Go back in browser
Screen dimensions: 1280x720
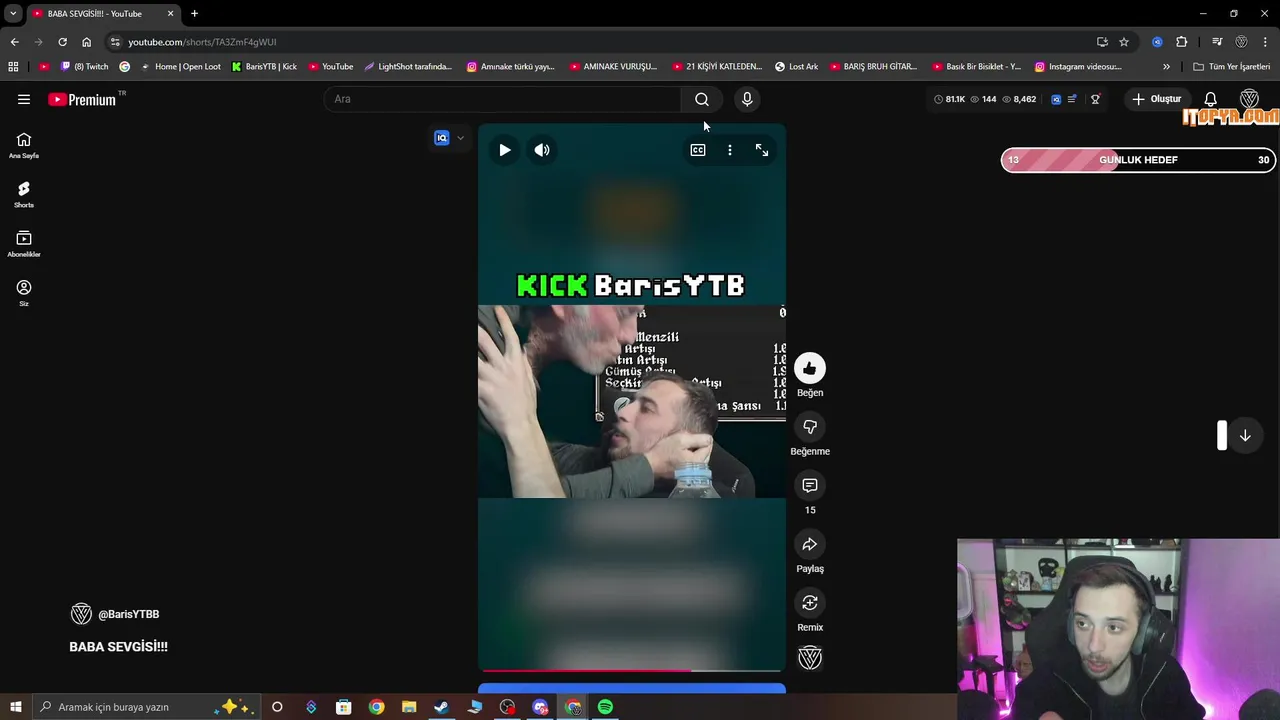14,42
